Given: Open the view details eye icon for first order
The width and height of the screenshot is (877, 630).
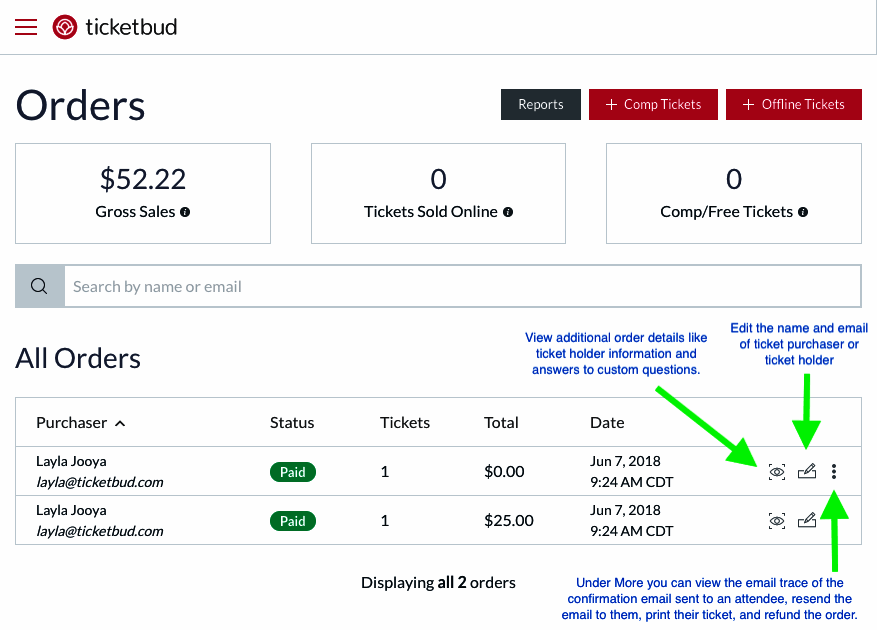Looking at the screenshot, I should pos(777,471).
